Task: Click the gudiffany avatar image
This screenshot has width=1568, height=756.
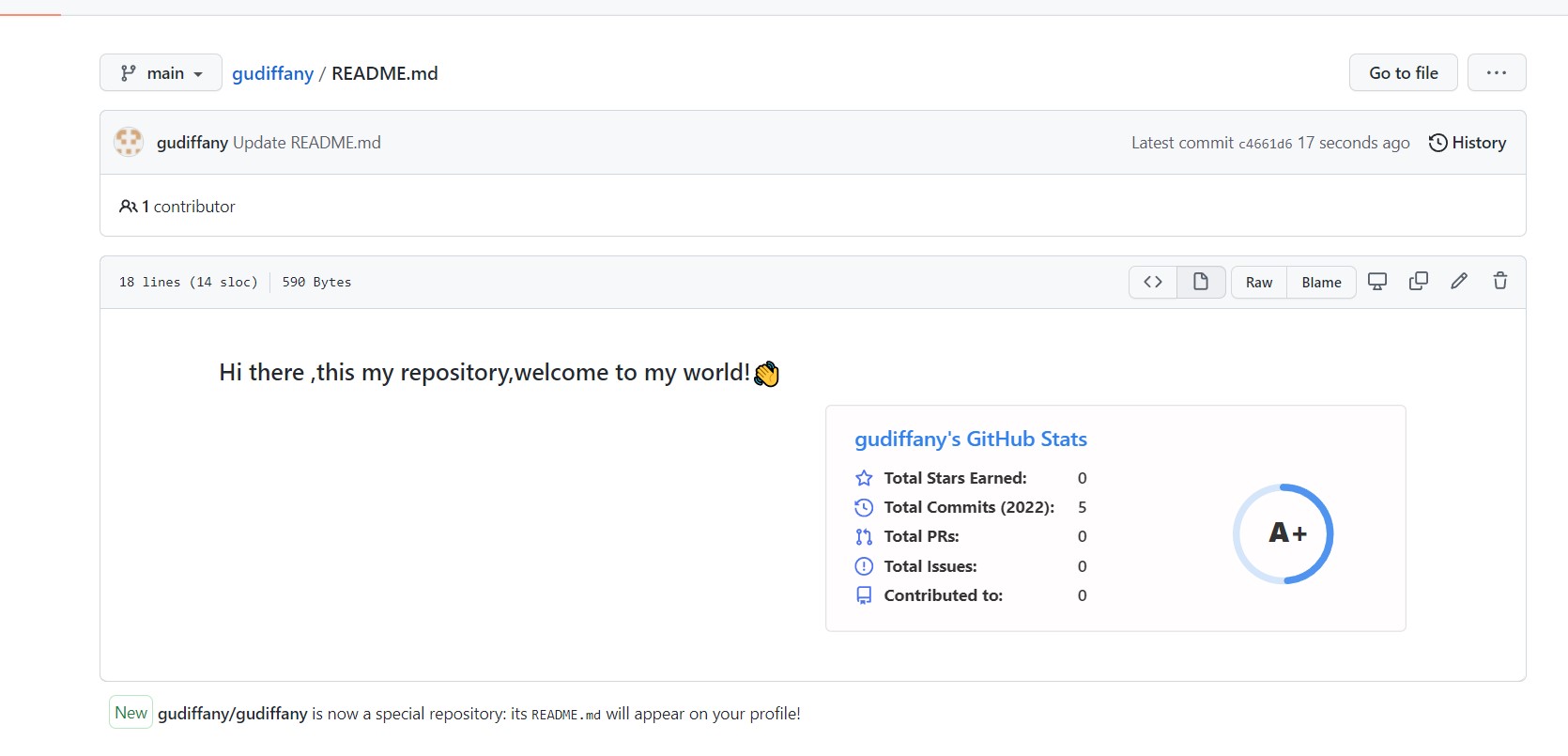Action: (129, 143)
